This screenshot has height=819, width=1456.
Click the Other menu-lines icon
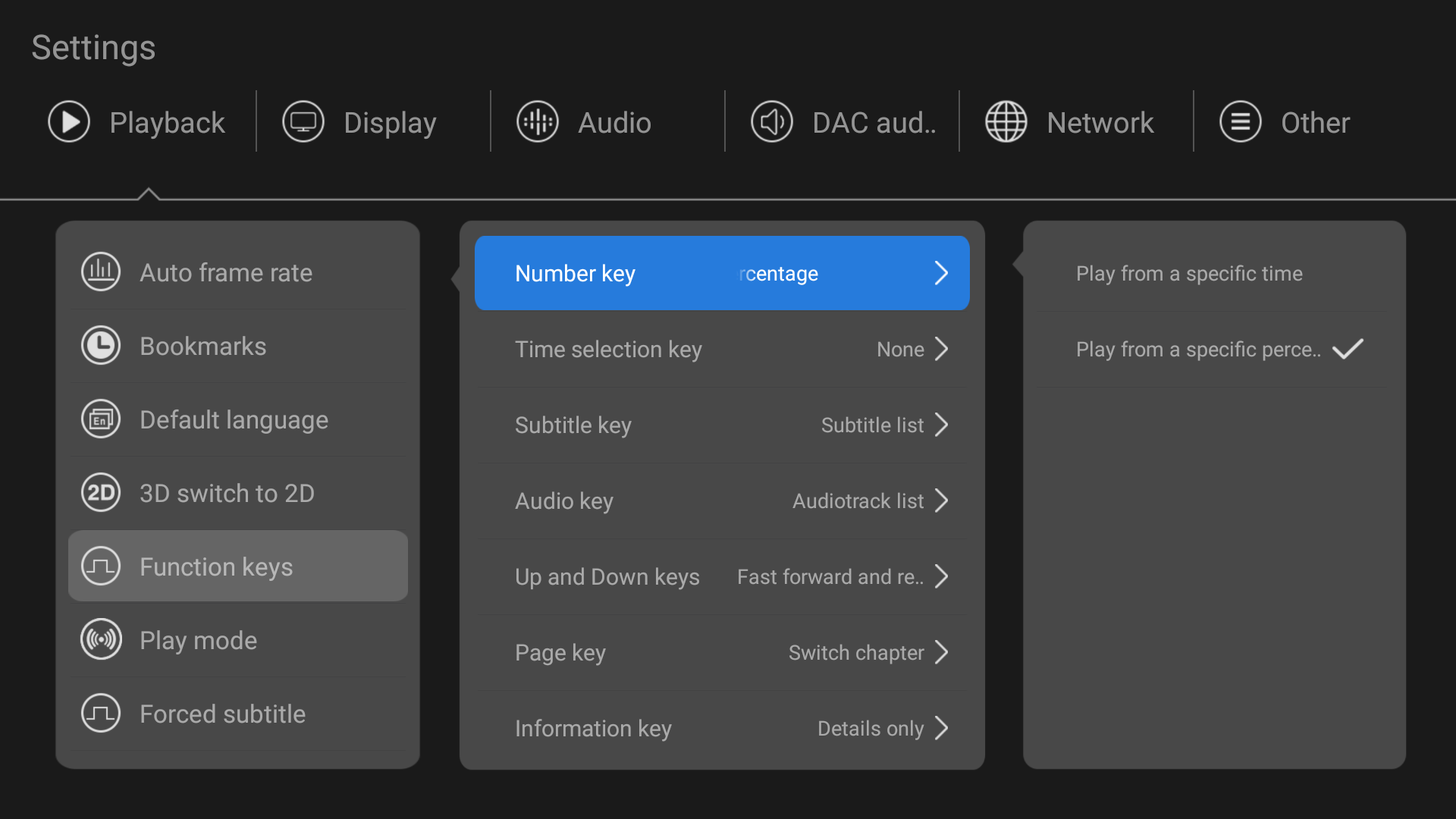[x=1241, y=122]
